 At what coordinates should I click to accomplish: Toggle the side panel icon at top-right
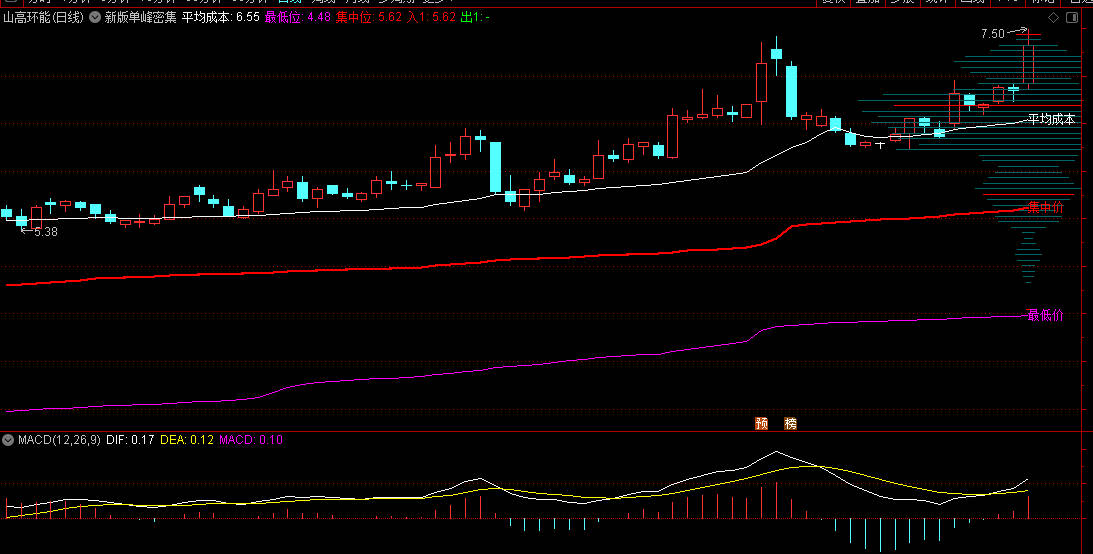(1072, 17)
